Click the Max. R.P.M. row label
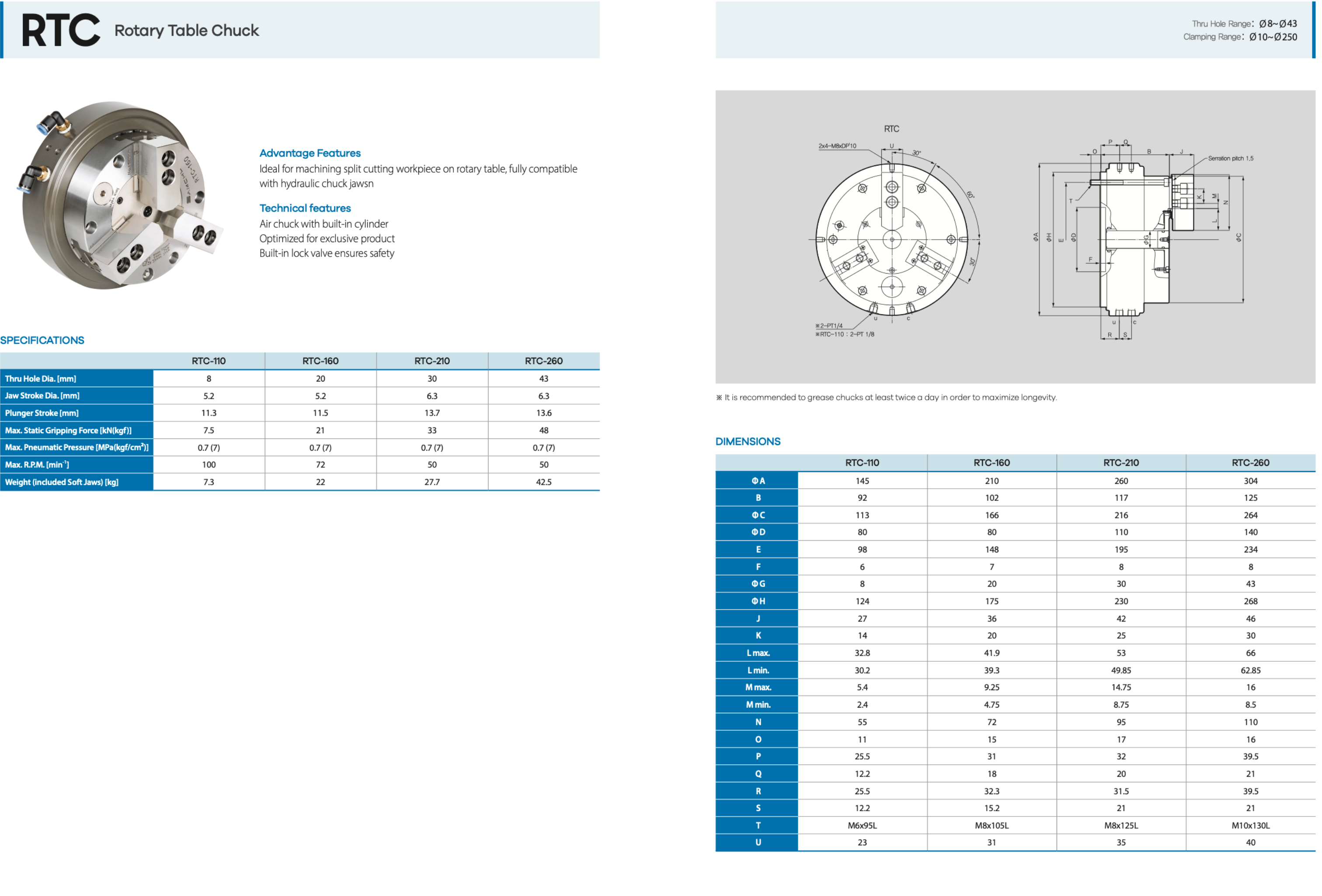Screen dimensions: 1322x896 (x=37, y=465)
